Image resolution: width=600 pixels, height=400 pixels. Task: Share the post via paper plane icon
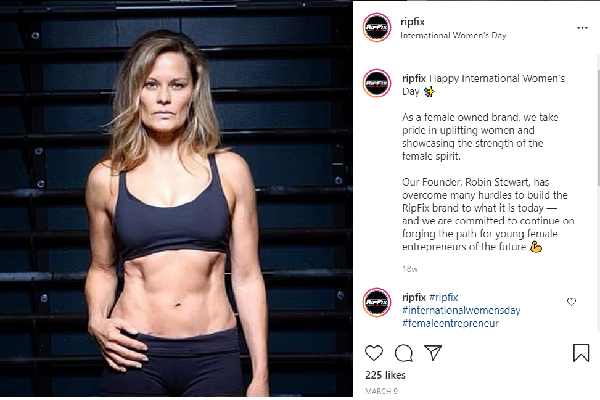(x=433, y=353)
